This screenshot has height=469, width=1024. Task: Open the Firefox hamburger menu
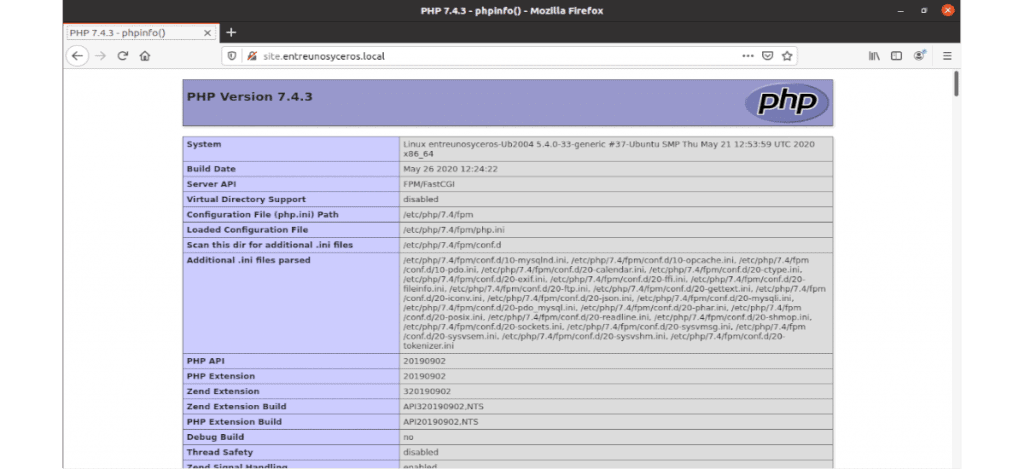[947, 56]
